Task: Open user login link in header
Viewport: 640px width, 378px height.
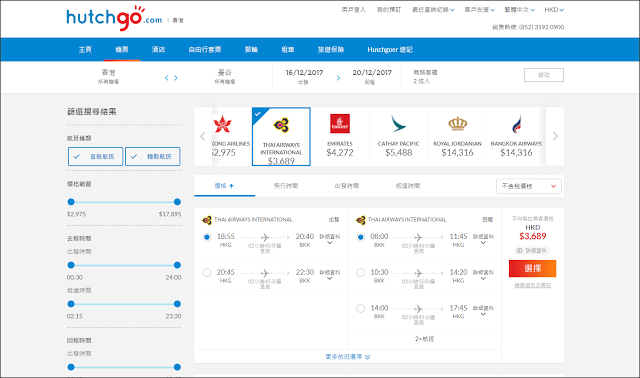Action: coord(353,9)
